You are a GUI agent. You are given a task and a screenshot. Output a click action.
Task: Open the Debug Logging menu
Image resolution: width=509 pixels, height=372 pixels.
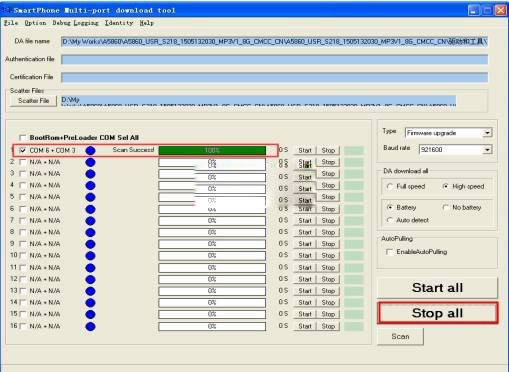click(x=75, y=23)
